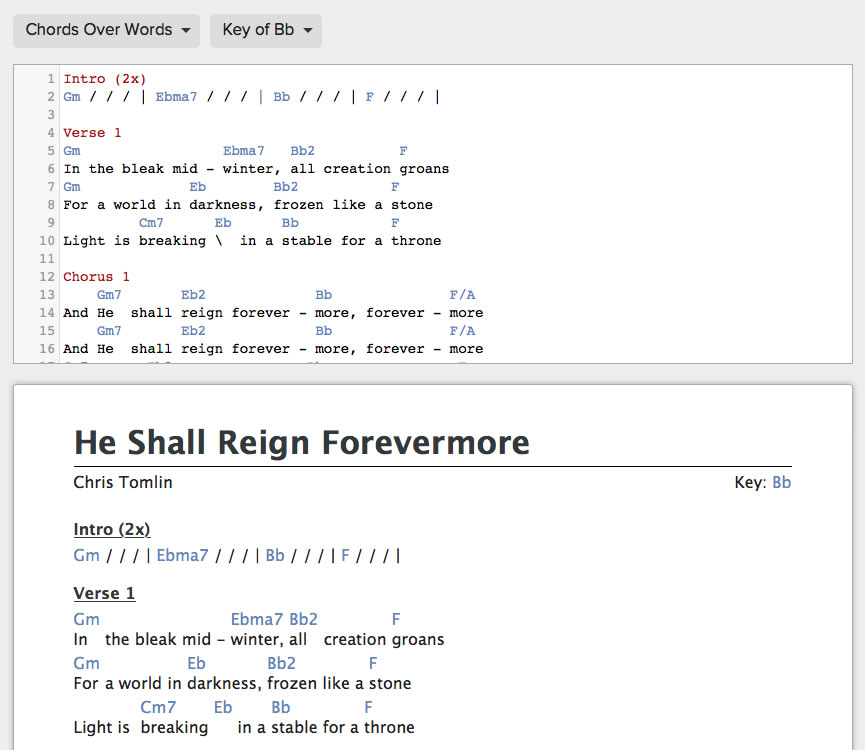Click the Bb link beside Key in preview

pos(781,482)
